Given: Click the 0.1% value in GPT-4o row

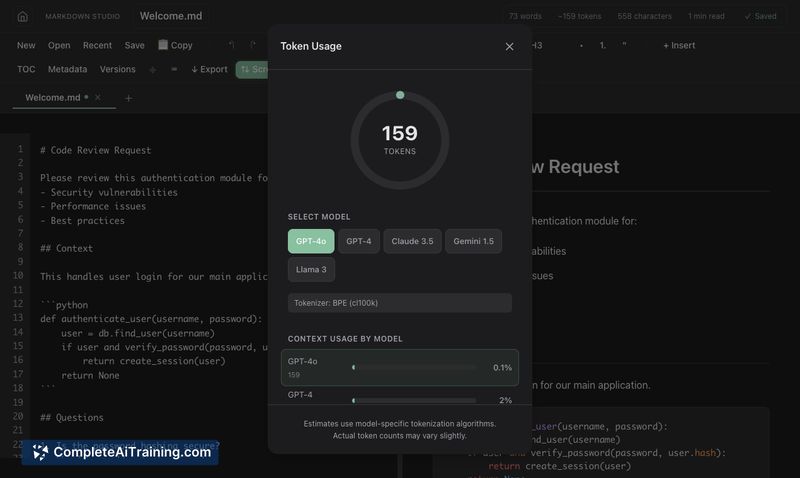Looking at the screenshot, I should (502, 368).
